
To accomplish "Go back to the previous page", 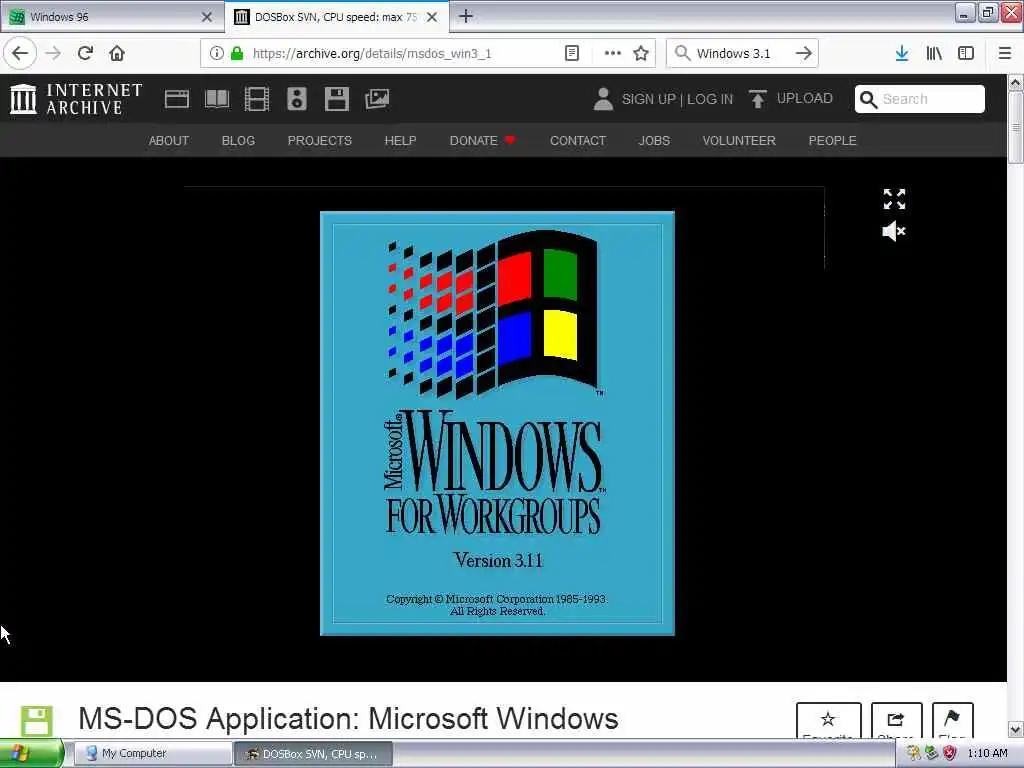I will (20, 53).
